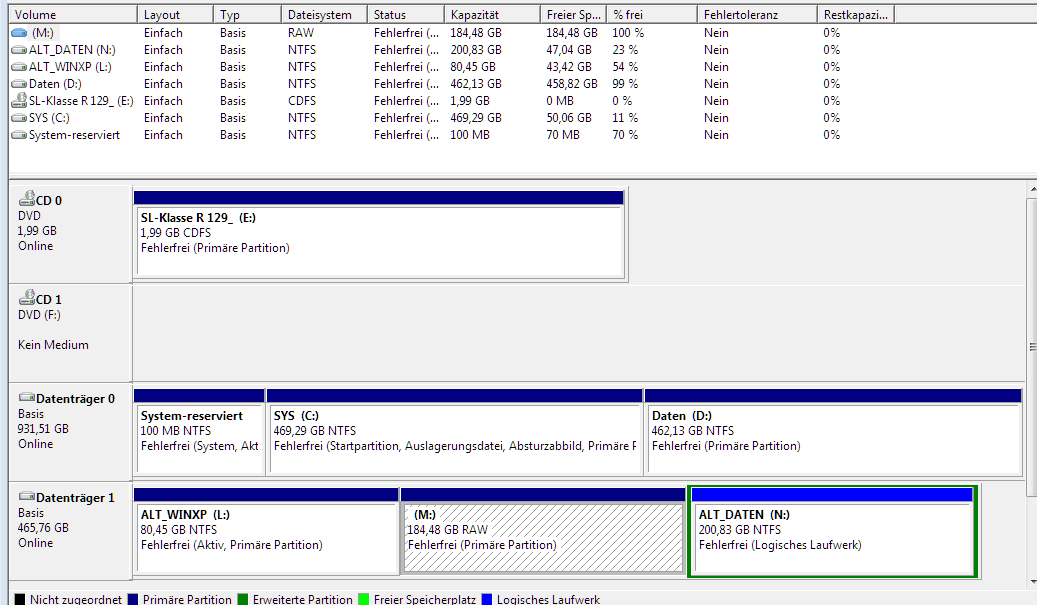The width and height of the screenshot is (1037, 605).
Task: Click the 47,04 GB free space cell
Action: pos(569,50)
